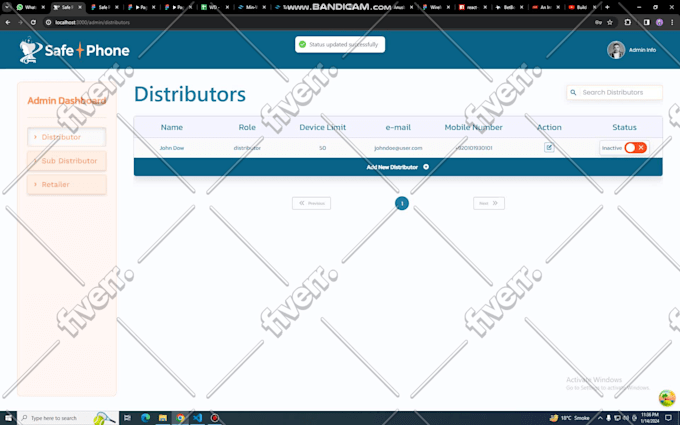This screenshot has width=680, height=425.
Task: Click the Mobile Number column header
Action: tap(474, 127)
